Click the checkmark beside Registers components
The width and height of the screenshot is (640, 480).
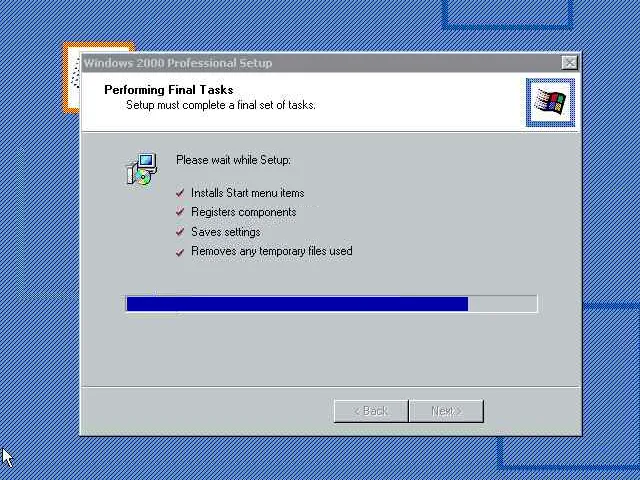click(180, 212)
